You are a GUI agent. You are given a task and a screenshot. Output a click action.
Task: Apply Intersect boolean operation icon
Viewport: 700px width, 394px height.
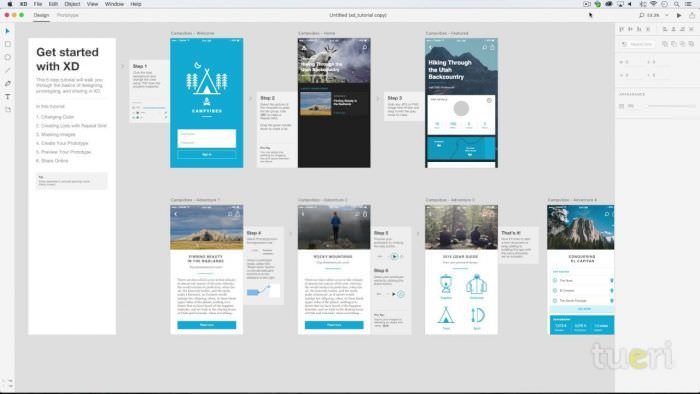(683, 44)
